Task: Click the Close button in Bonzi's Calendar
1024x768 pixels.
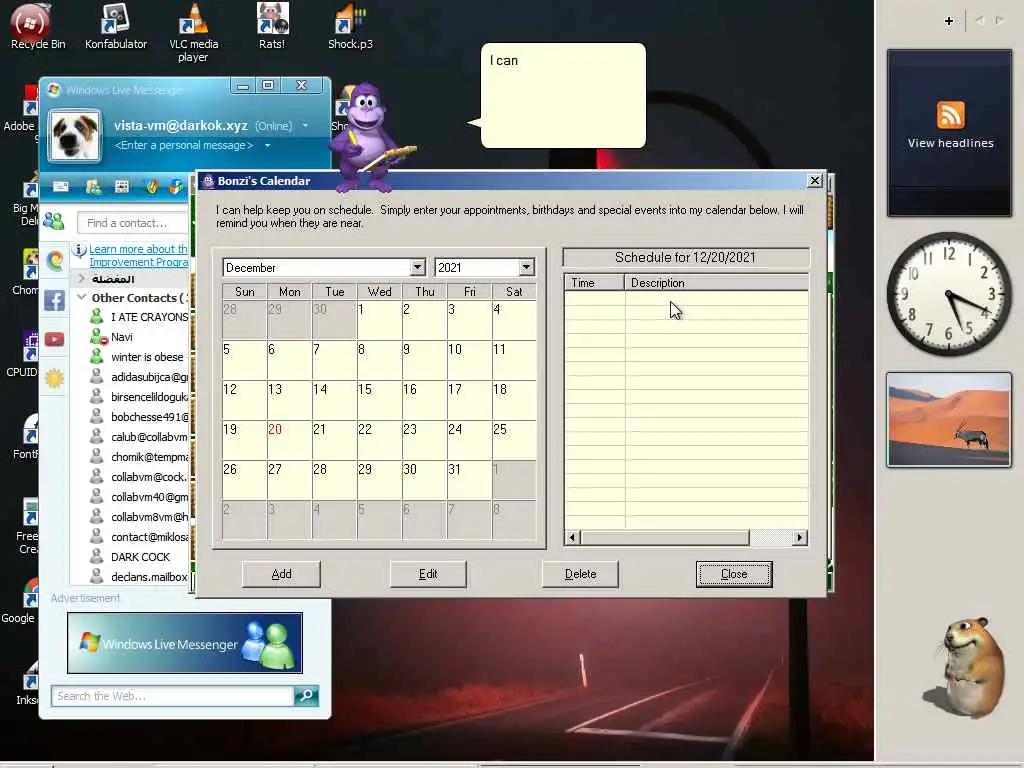Action: (734, 574)
